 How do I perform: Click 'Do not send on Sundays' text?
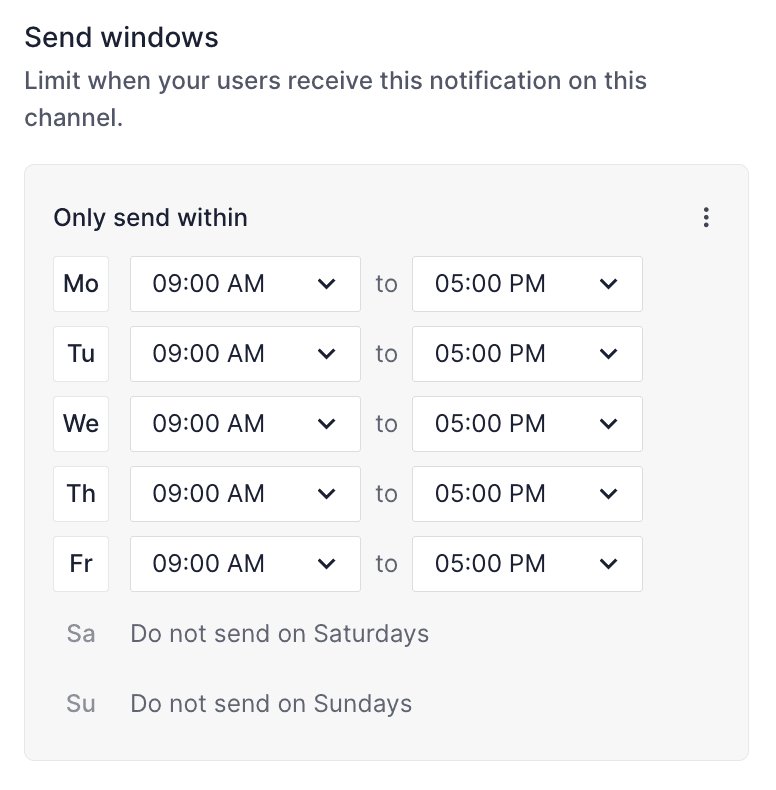[x=271, y=704]
